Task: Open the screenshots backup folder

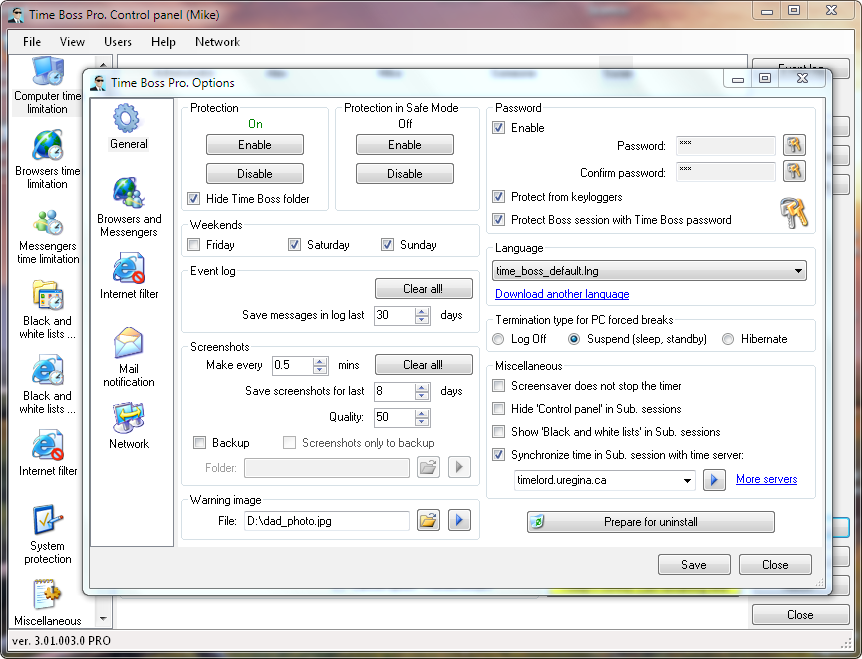Action: point(459,467)
